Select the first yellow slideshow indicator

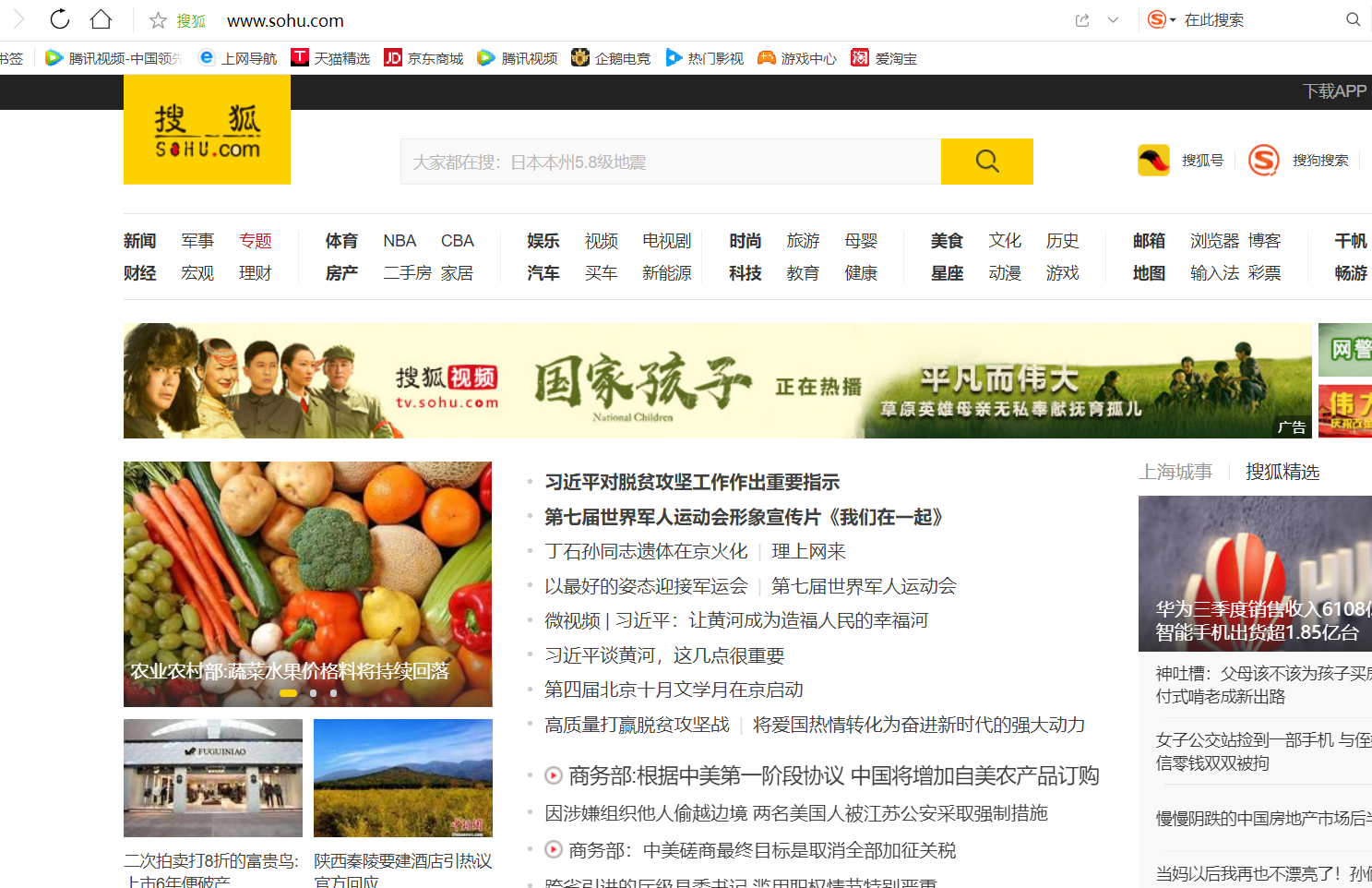pos(288,693)
